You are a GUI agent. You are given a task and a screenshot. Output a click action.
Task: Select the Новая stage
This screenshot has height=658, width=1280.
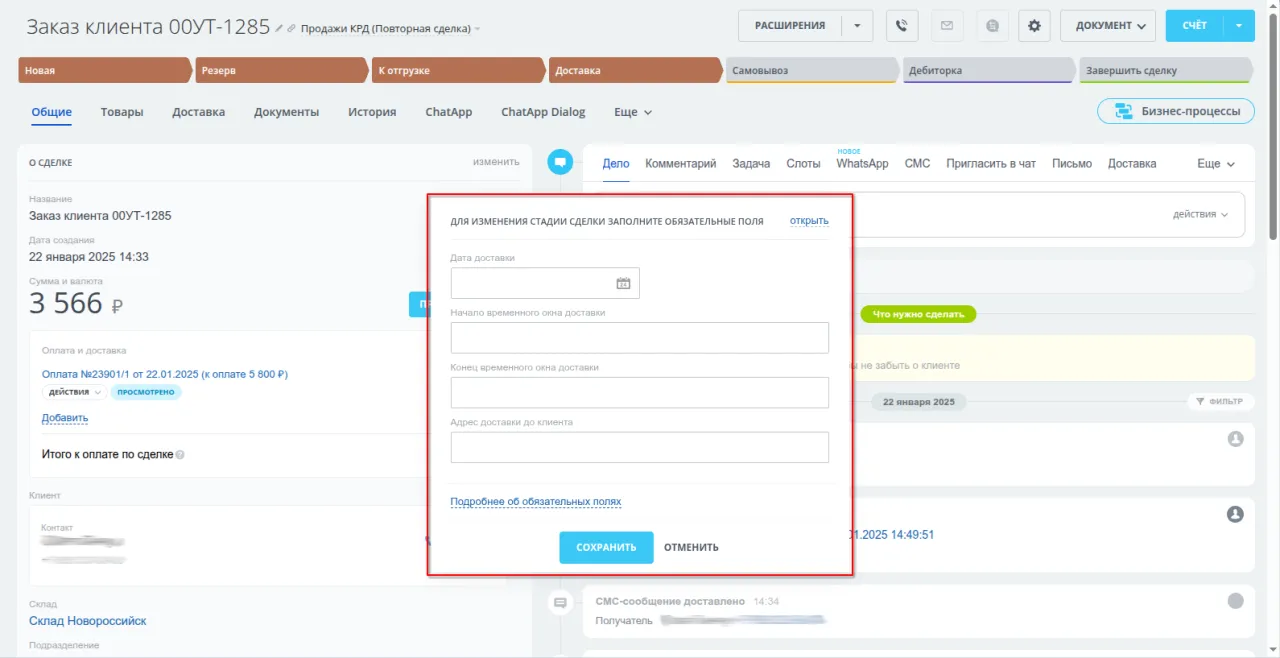click(x=104, y=71)
